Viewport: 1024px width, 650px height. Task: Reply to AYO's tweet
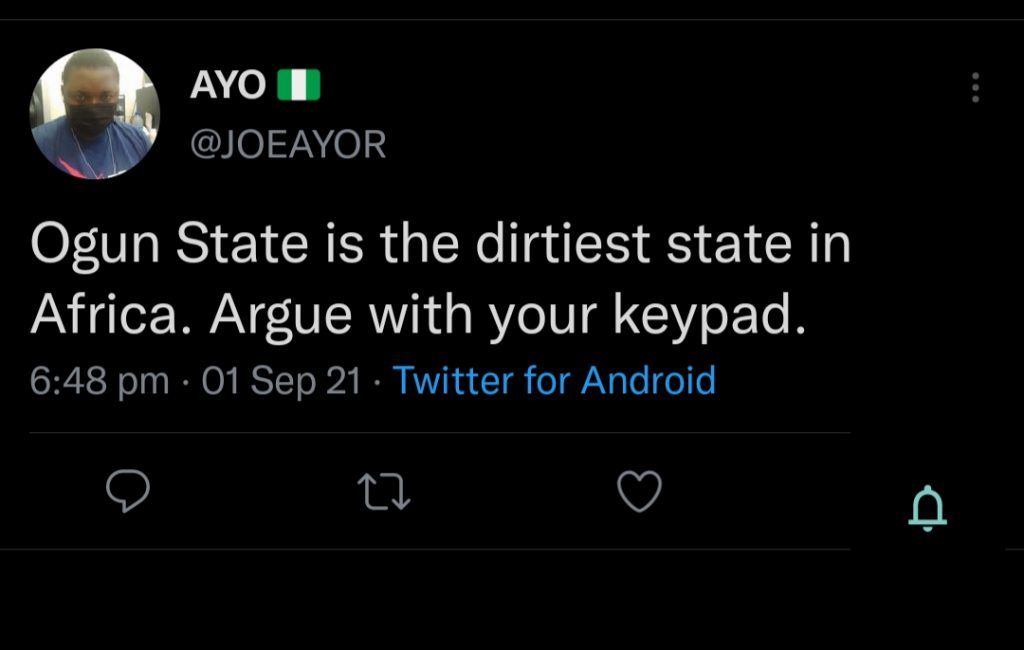tap(128, 490)
